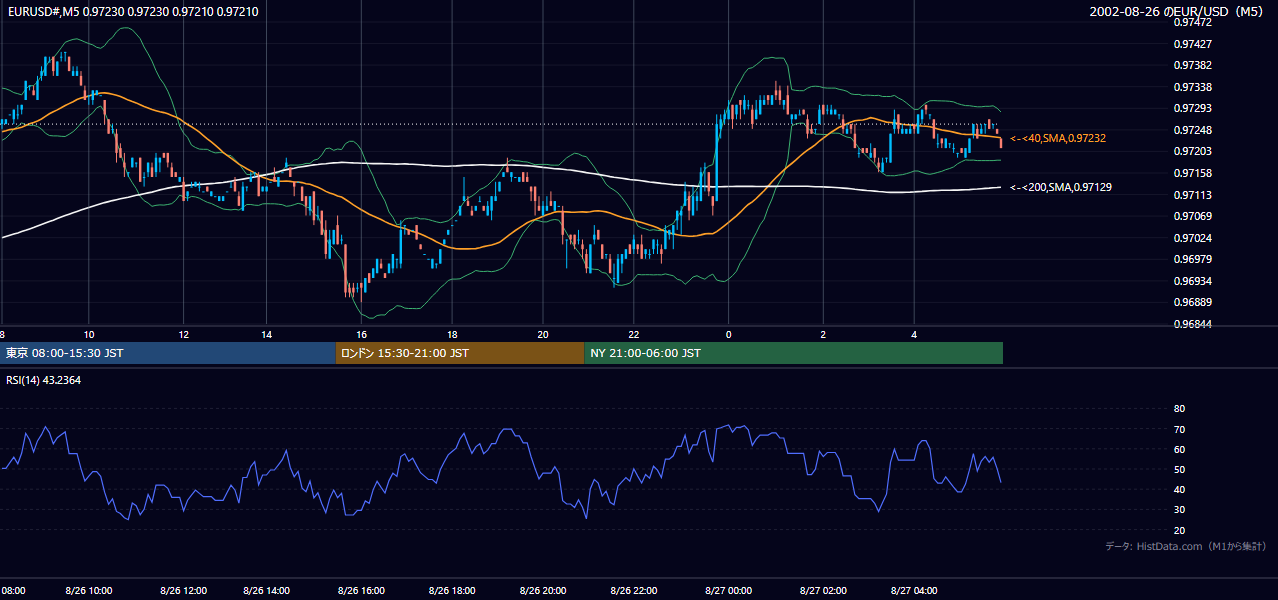The image size is (1278, 600).
Task: Click RSI level 40 on the axis
Action: (x=1179, y=489)
